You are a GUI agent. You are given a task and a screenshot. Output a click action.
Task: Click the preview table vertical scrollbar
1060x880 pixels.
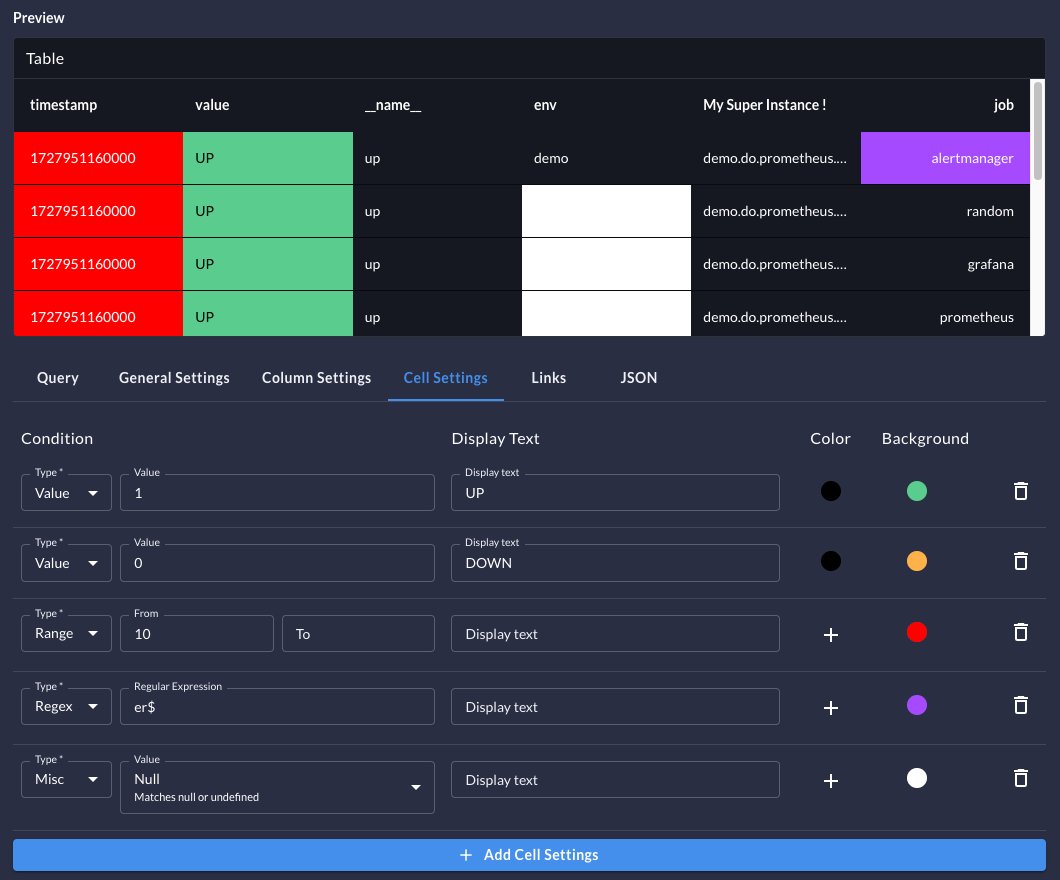(1038, 132)
